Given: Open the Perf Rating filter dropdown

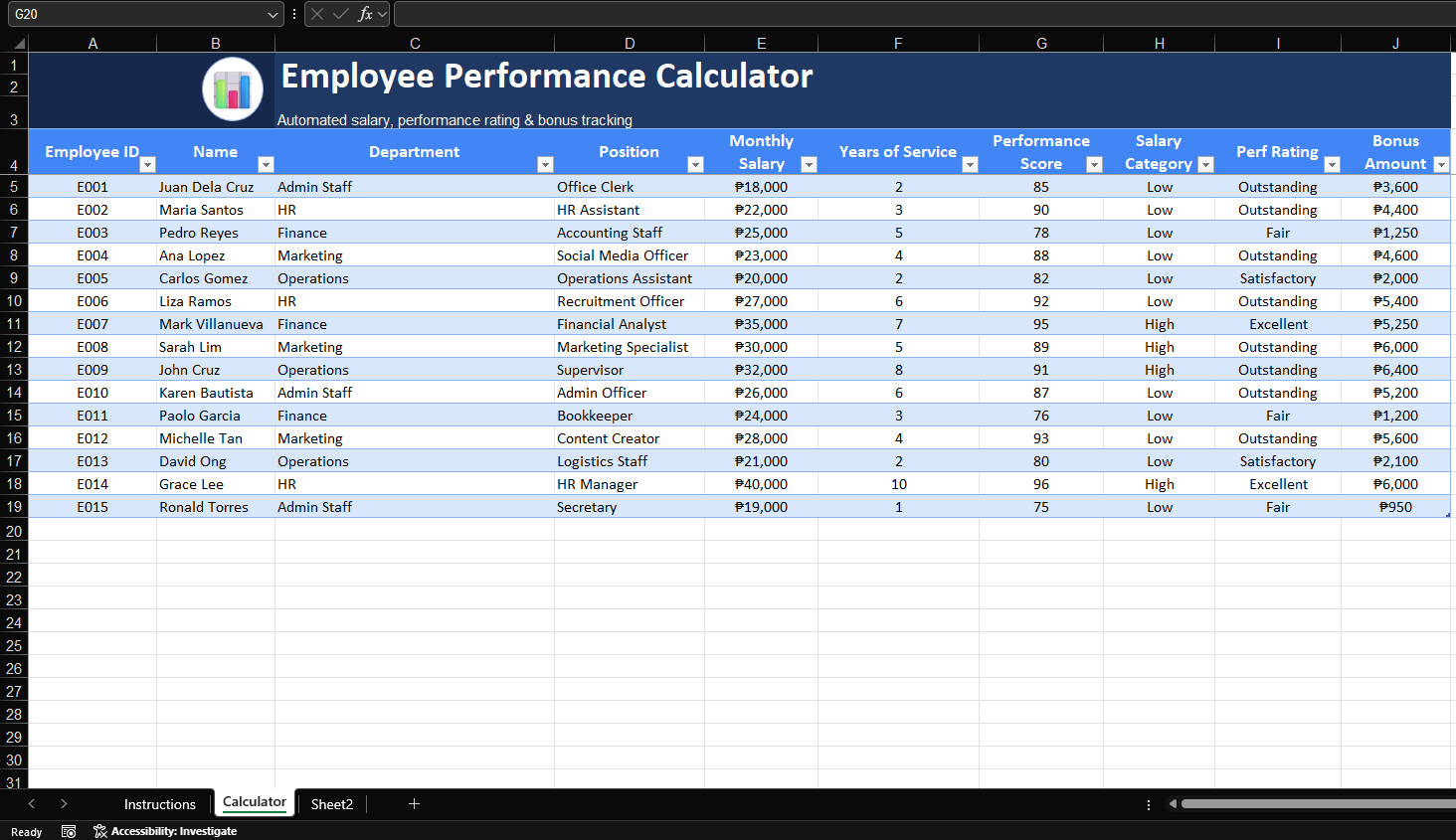Looking at the screenshot, I should pos(1332,165).
